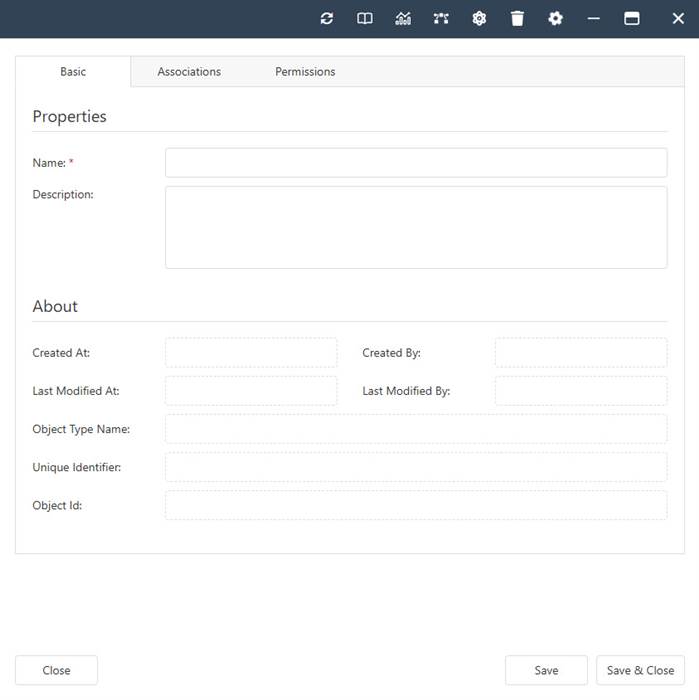Click the Created By field
This screenshot has width=699, height=700.
pyautogui.click(x=581, y=353)
